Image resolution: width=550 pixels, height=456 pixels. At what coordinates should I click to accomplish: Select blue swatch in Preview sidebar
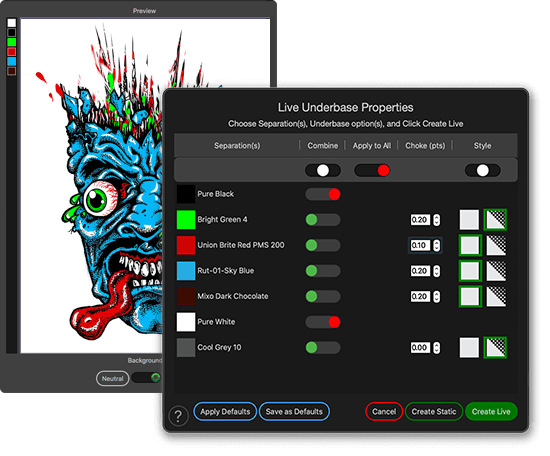point(12,61)
